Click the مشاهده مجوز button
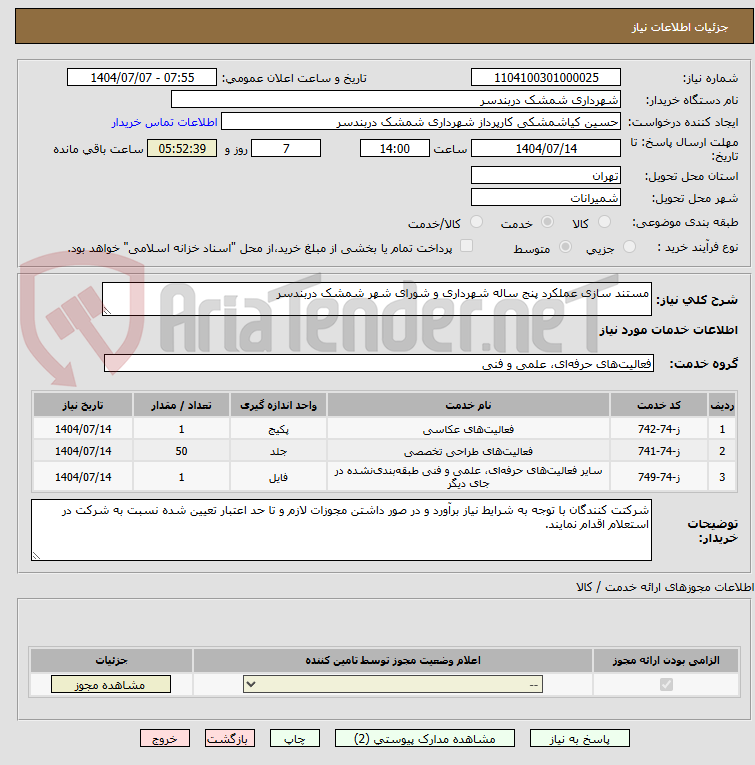 coord(111,684)
